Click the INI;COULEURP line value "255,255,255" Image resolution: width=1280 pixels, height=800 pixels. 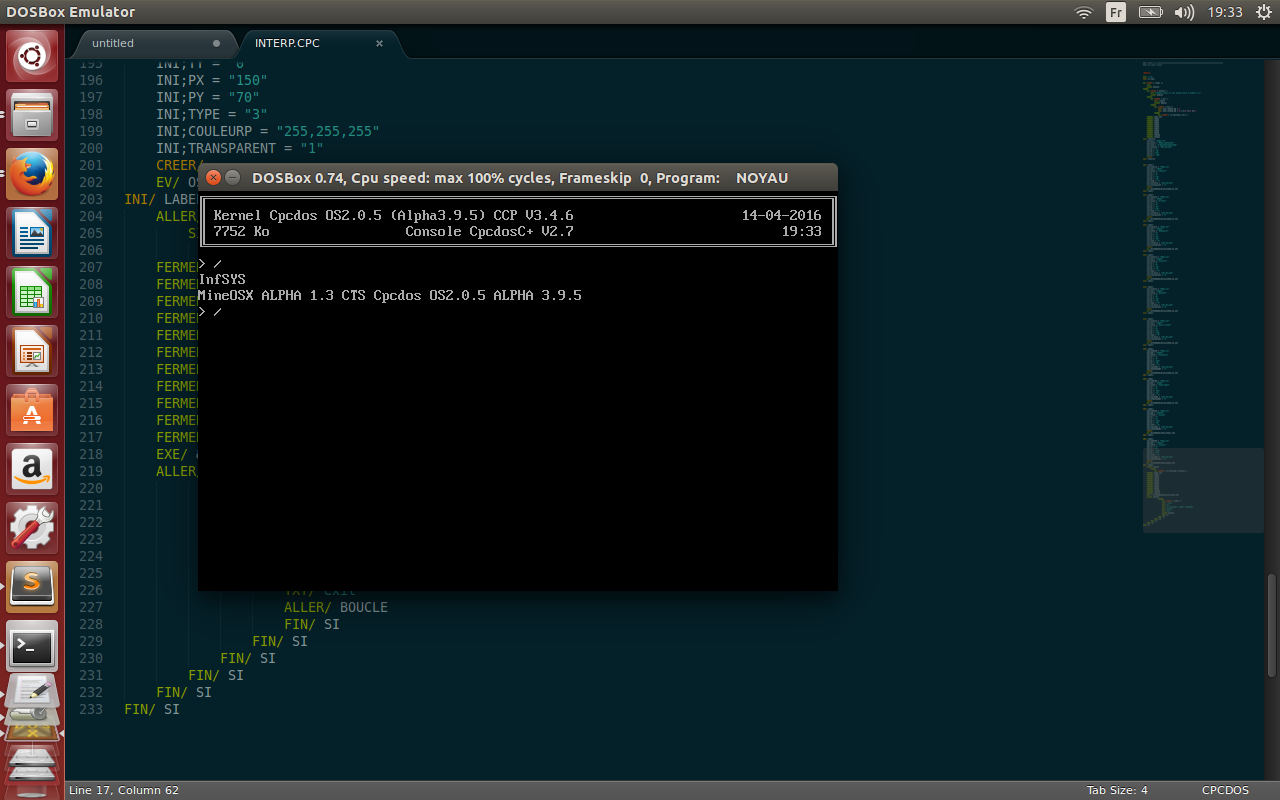click(x=328, y=131)
